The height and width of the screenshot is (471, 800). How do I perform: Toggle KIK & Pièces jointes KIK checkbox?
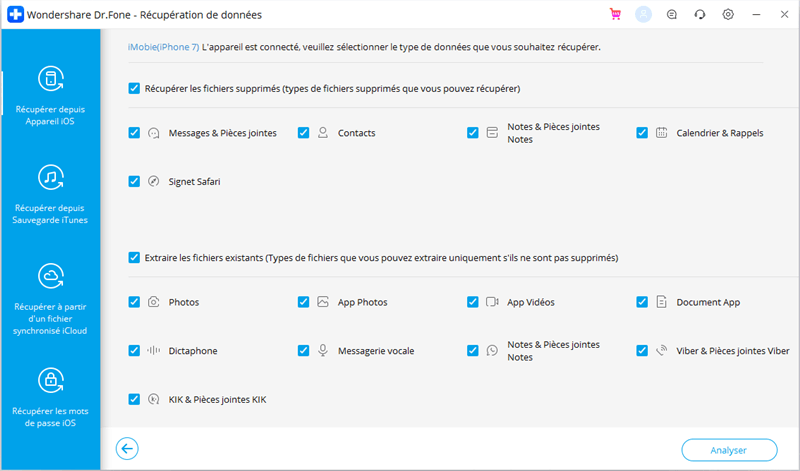point(134,399)
